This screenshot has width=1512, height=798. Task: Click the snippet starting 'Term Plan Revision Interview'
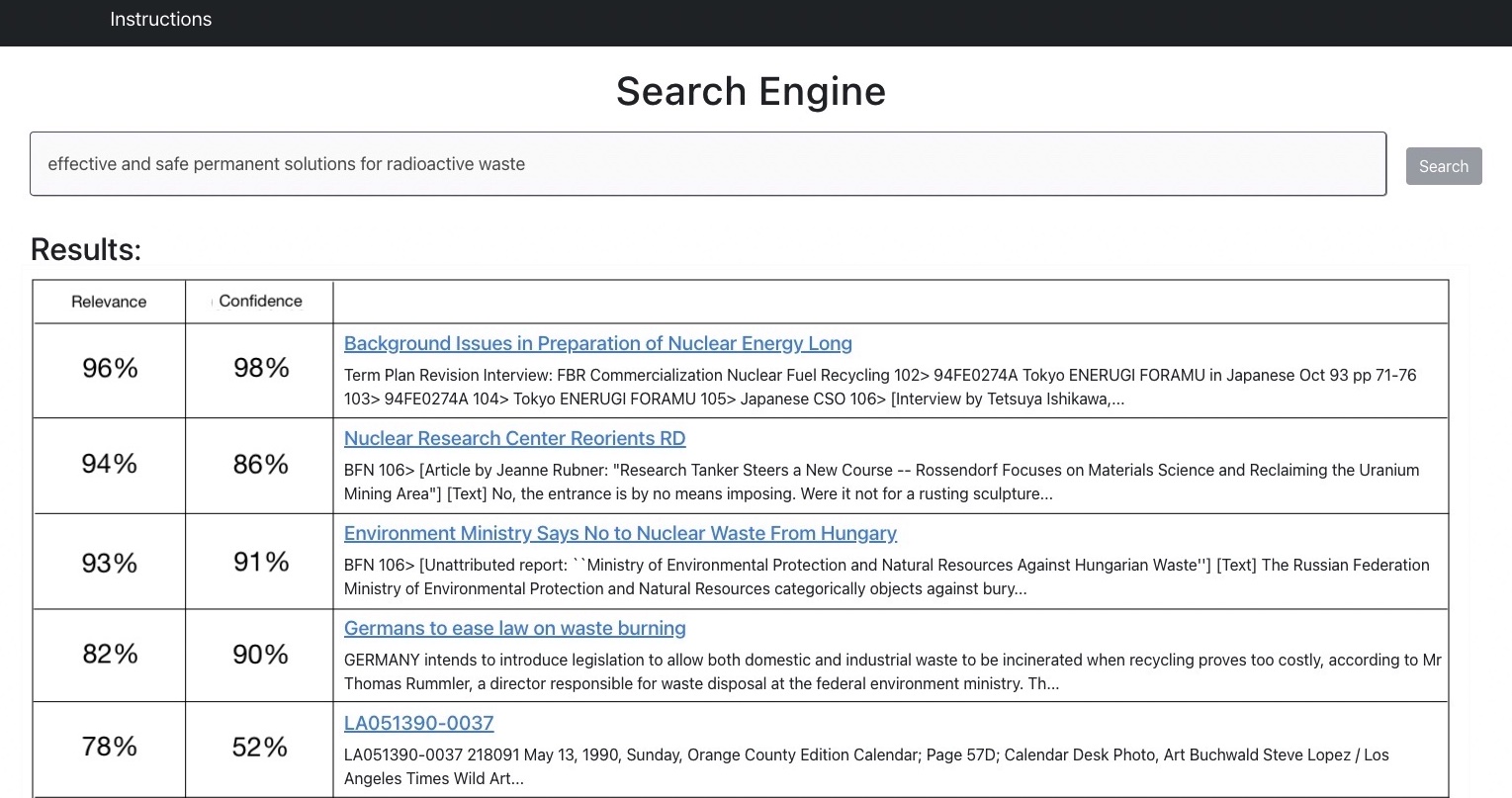tap(880, 388)
